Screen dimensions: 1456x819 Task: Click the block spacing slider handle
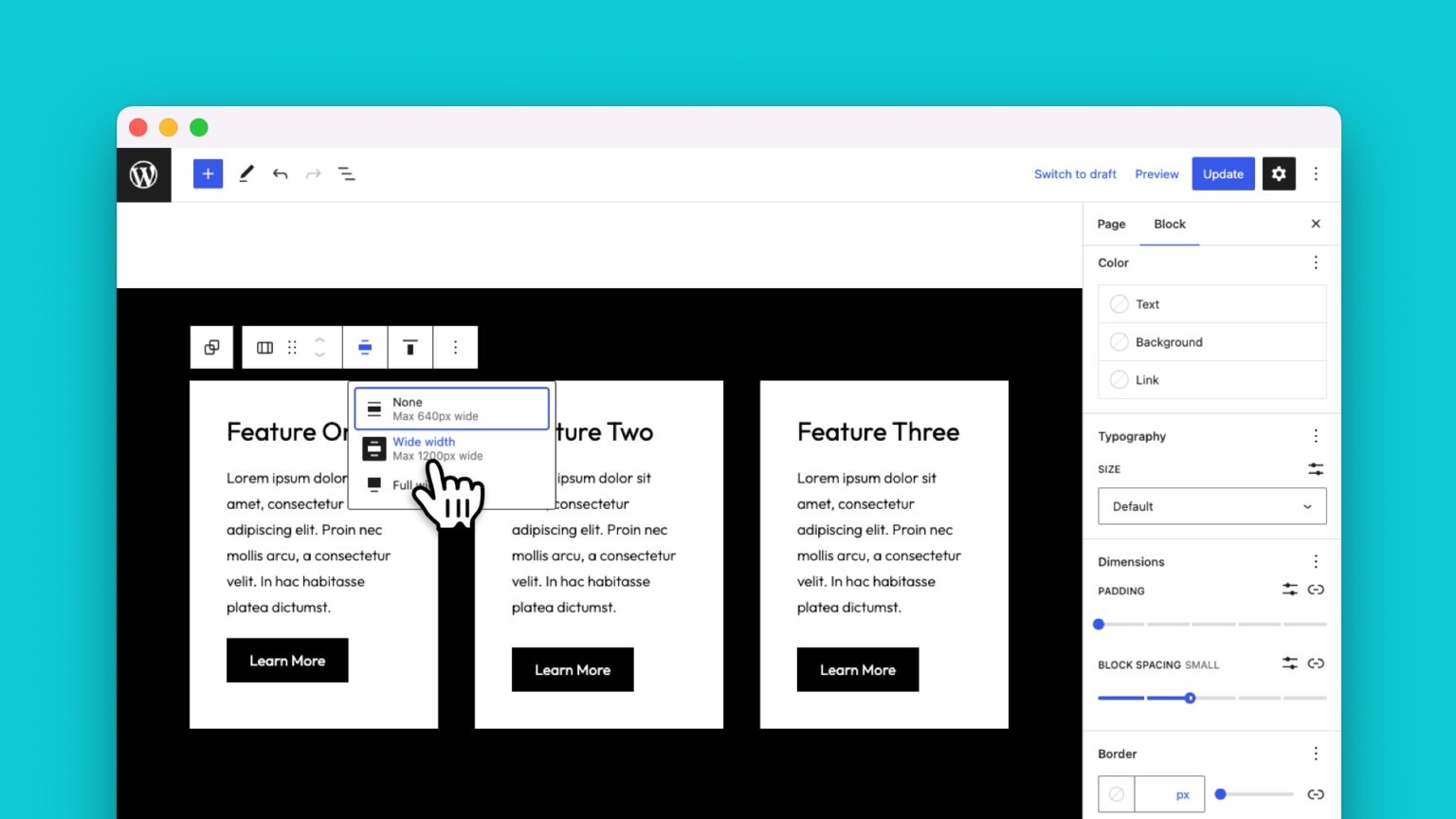[1190, 698]
